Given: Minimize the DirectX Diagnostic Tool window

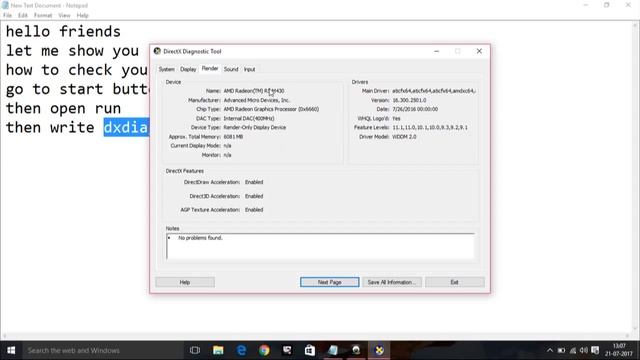Looking at the screenshot, I should [x=436, y=51].
